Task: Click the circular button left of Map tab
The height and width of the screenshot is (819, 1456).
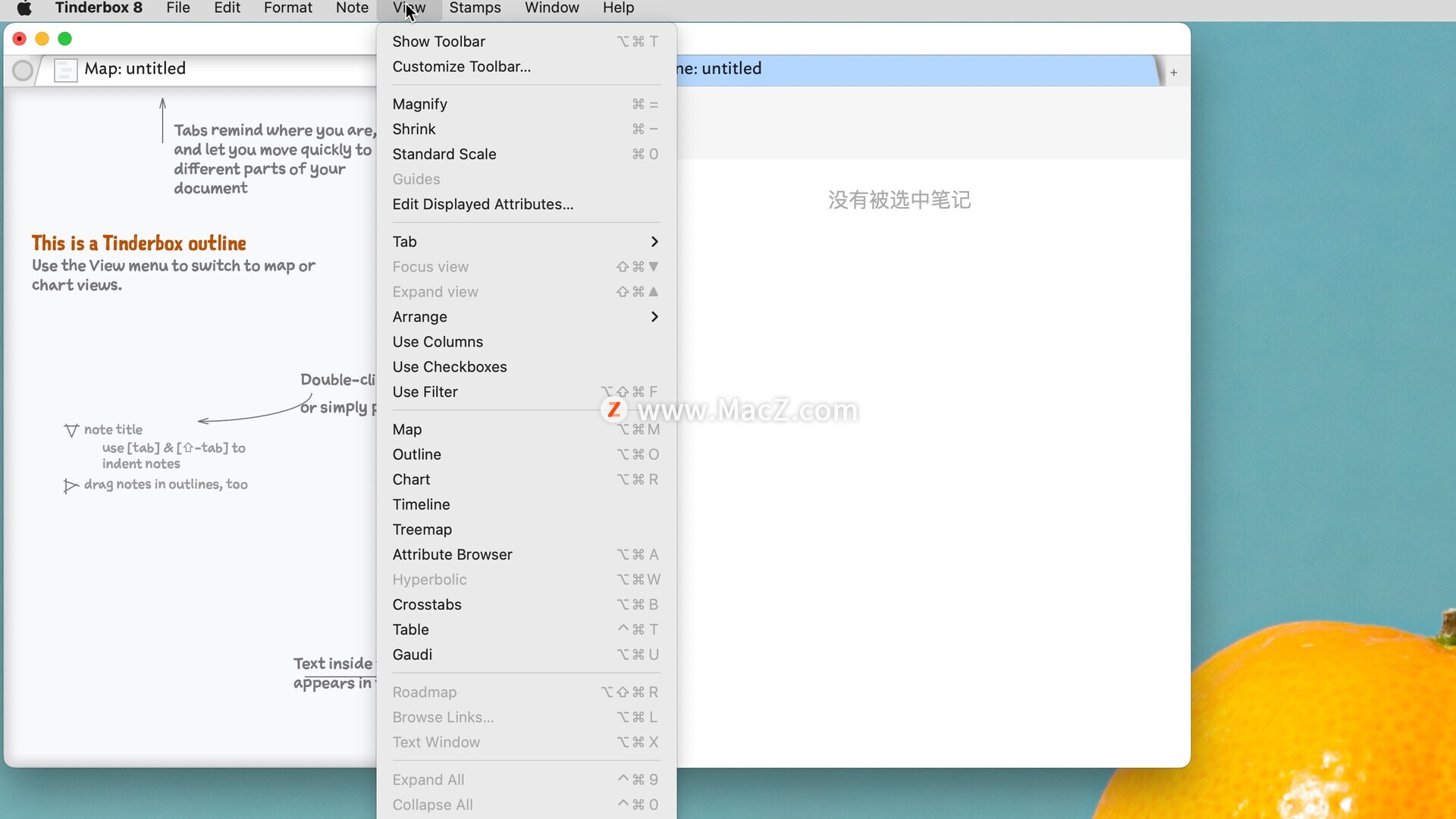Action: pos(23,71)
